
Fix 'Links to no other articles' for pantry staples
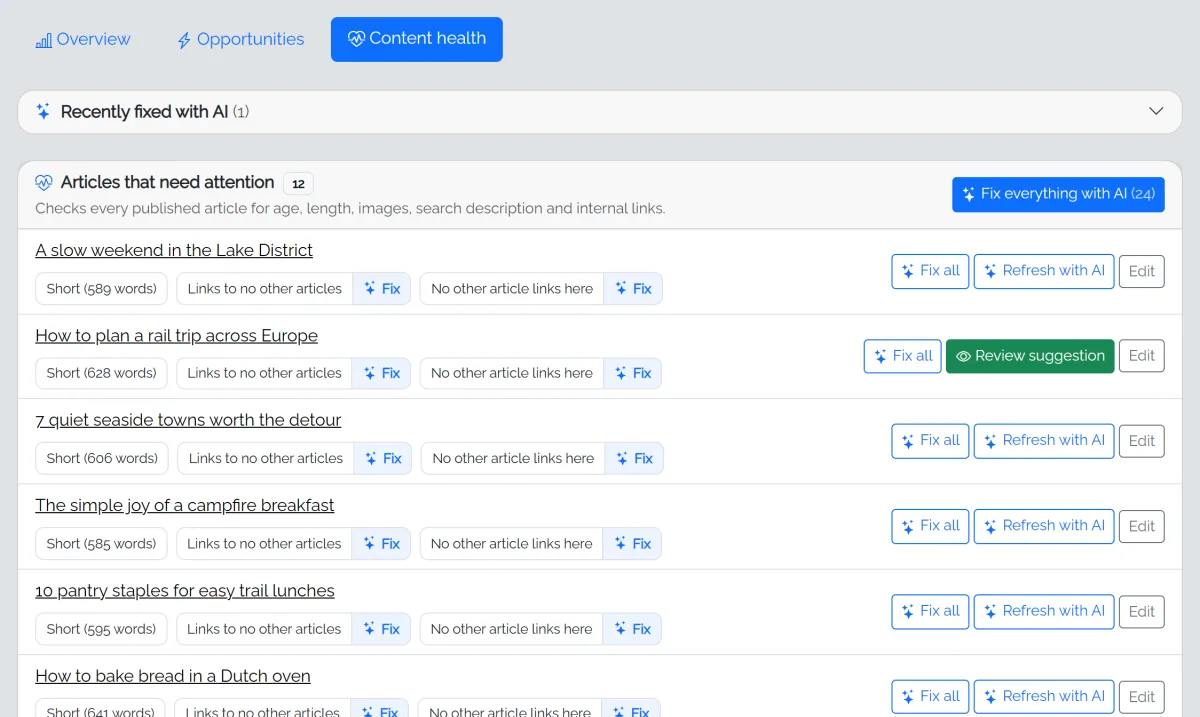pyautogui.click(x=381, y=629)
